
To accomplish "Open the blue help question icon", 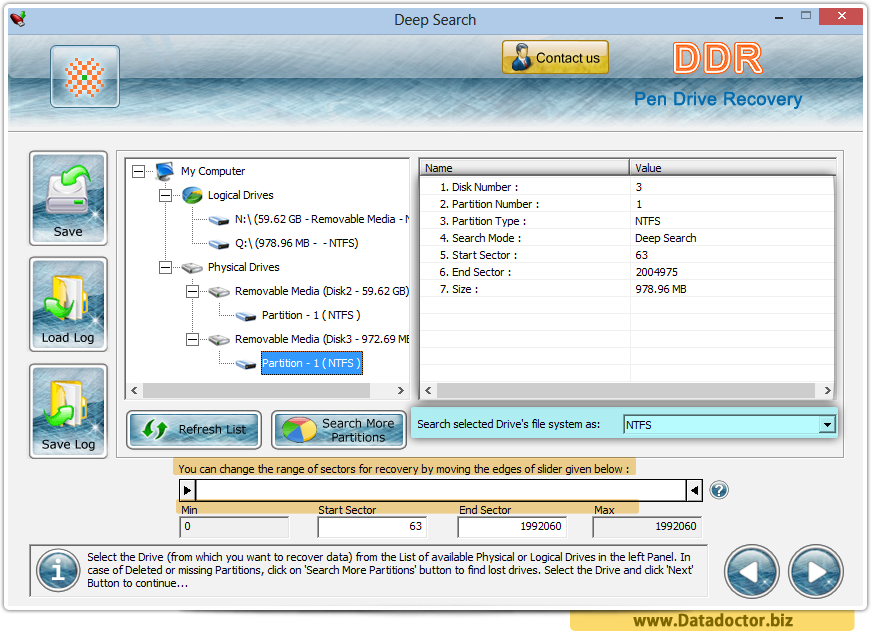I will point(719,490).
